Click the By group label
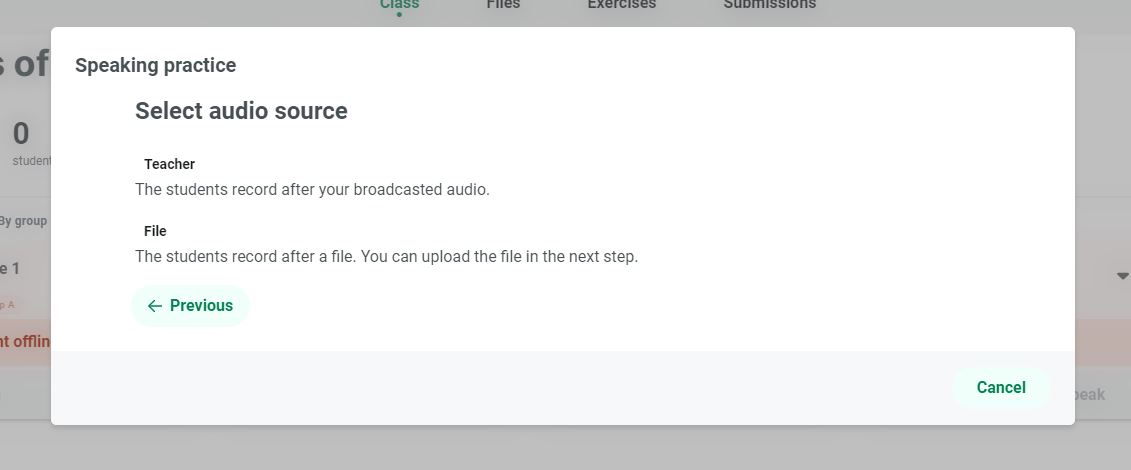Image resolution: width=1131 pixels, height=470 pixels. tap(23, 221)
